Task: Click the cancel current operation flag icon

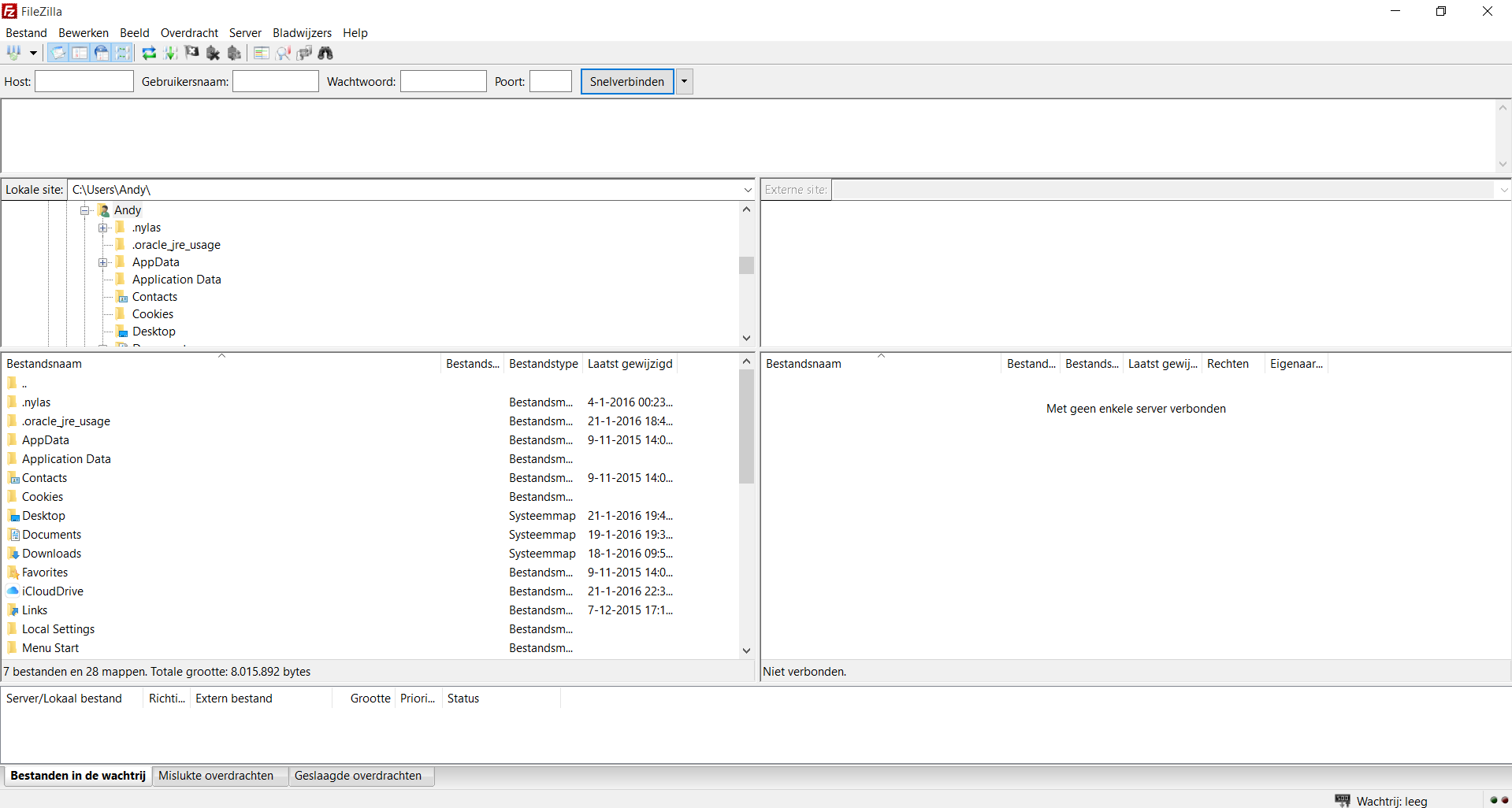Action: [191, 53]
